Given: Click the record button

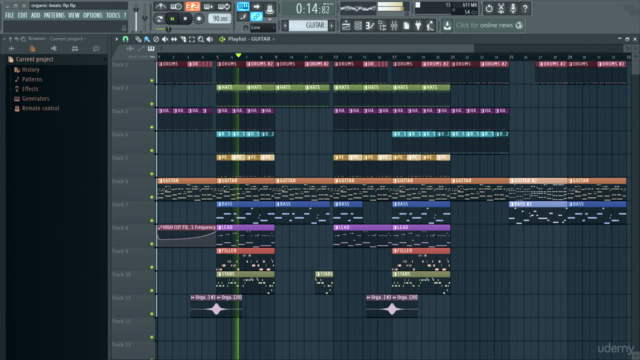Looking at the screenshot, I should [x=199, y=19].
